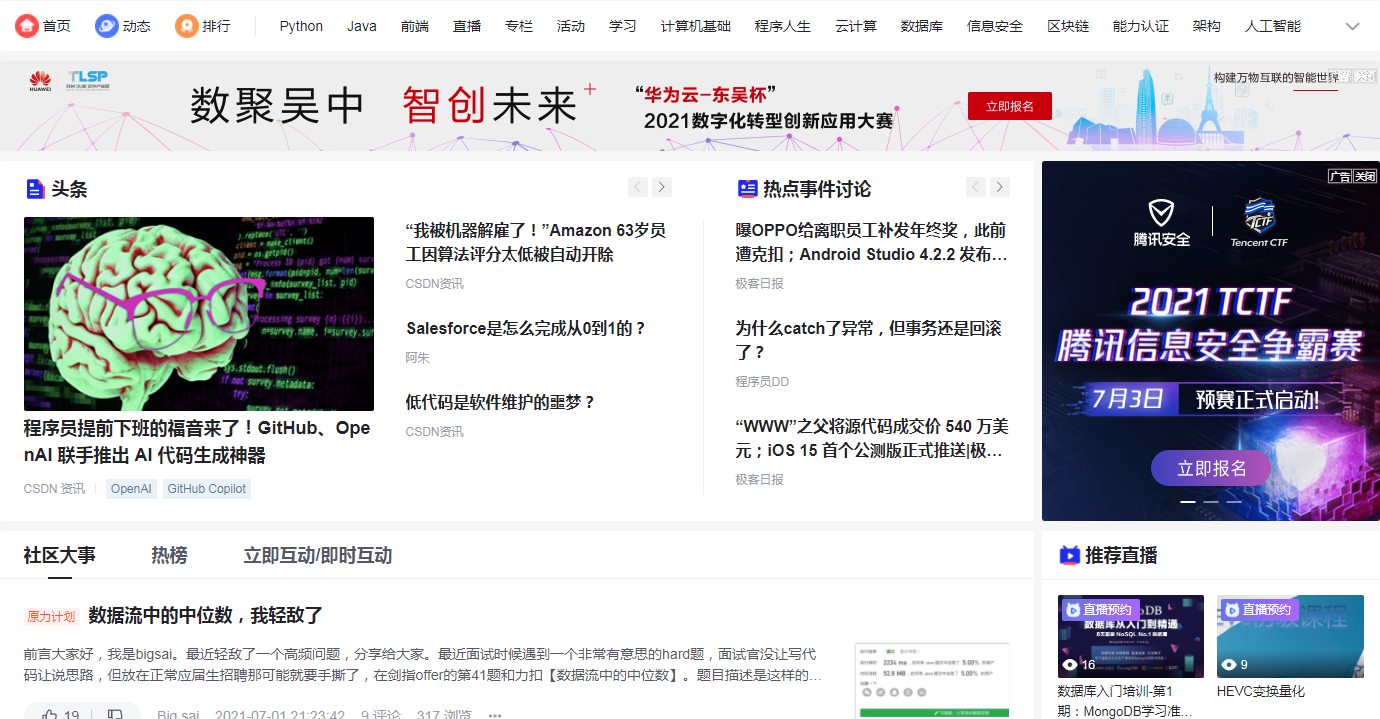Open 数据流中的中位数 article preview thumbnail
The height and width of the screenshot is (719, 1380).
pos(933,681)
